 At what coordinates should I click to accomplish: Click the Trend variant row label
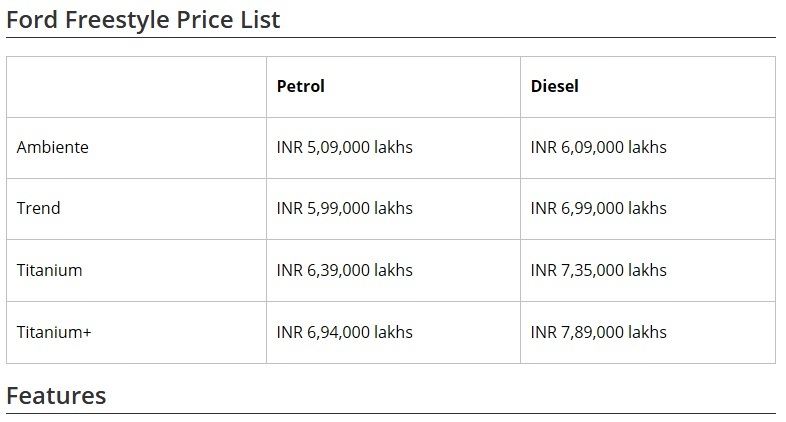click(x=39, y=208)
